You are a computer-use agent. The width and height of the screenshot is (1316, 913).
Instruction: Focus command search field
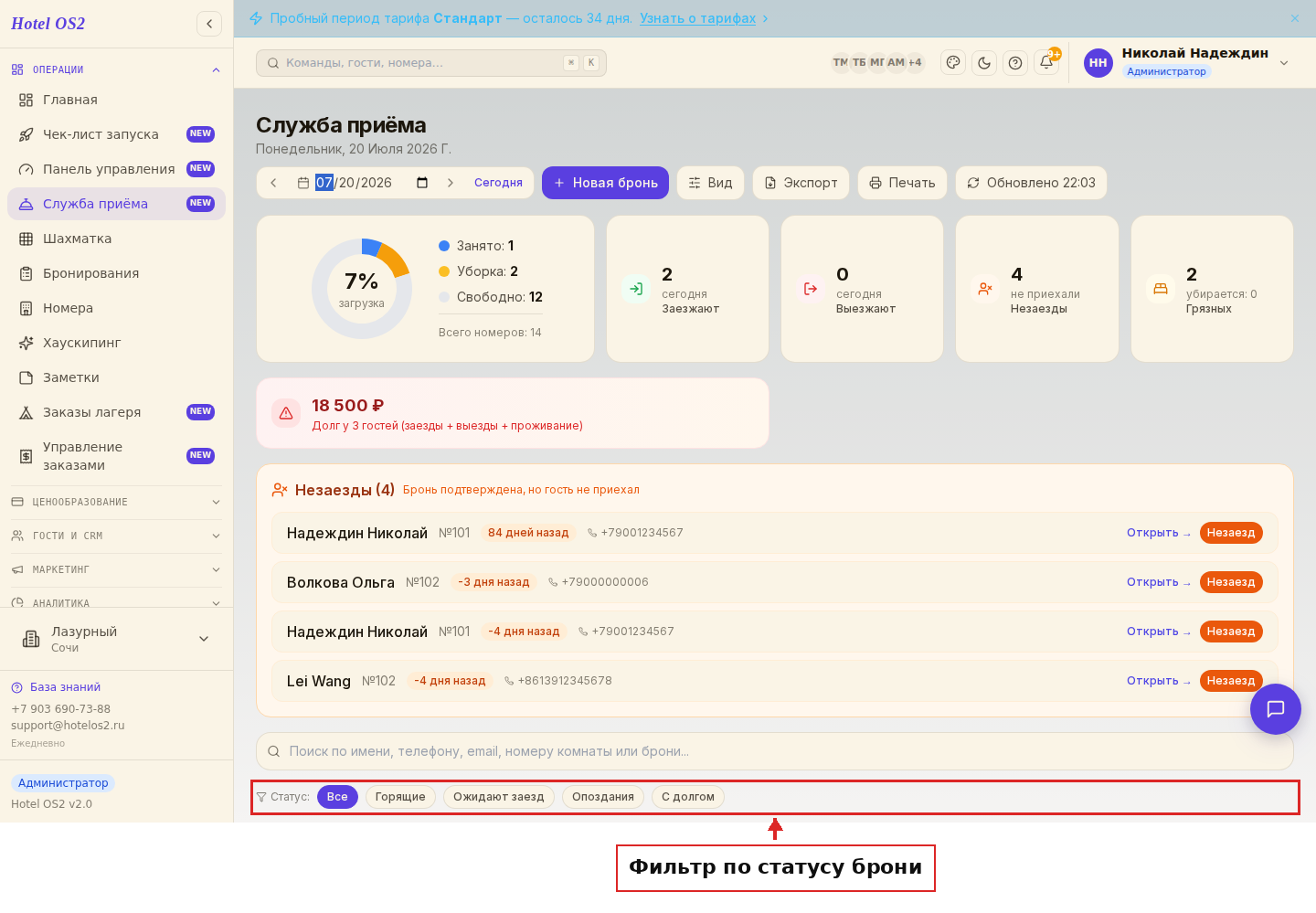coord(431,63)
